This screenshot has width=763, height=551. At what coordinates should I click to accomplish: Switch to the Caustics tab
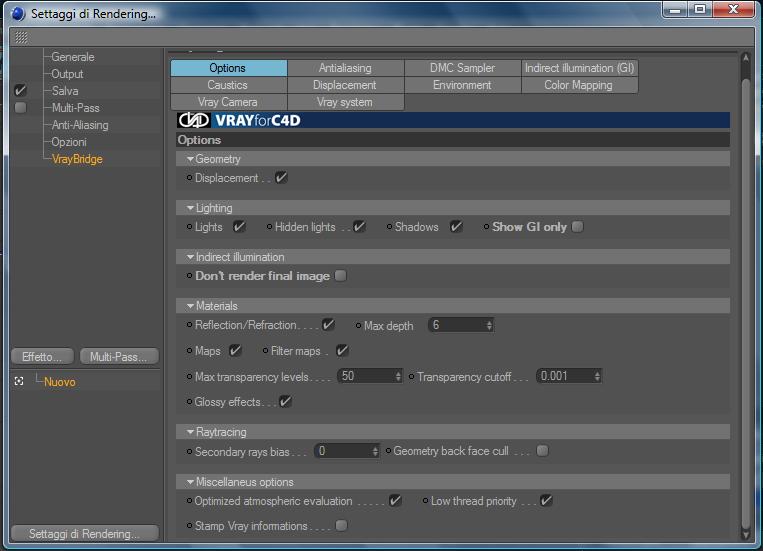(x=228, y=85)
